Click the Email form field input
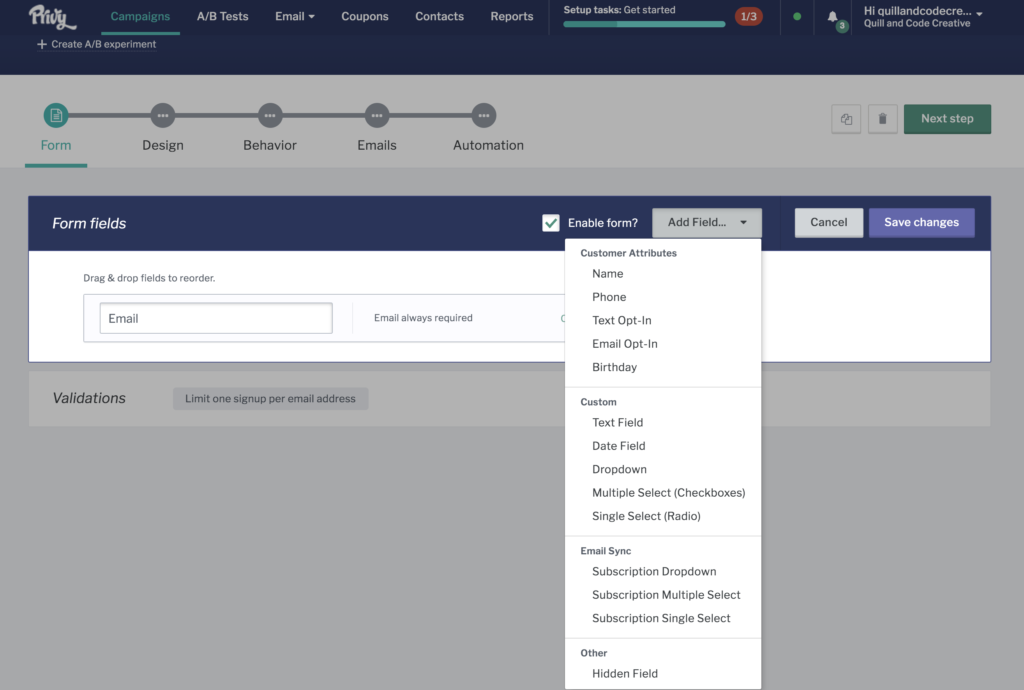1024x690 pixels. [x=216, y=318]
